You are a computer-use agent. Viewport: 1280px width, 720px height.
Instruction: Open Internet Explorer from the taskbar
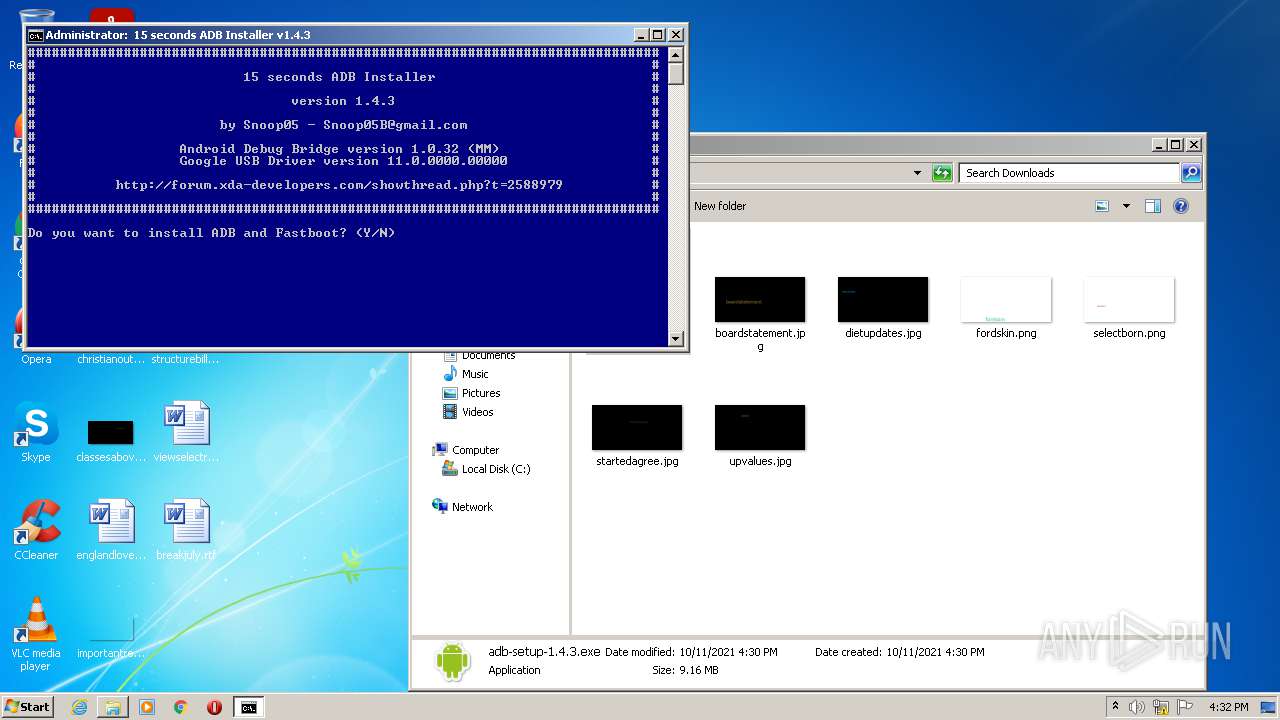(79, 707)
